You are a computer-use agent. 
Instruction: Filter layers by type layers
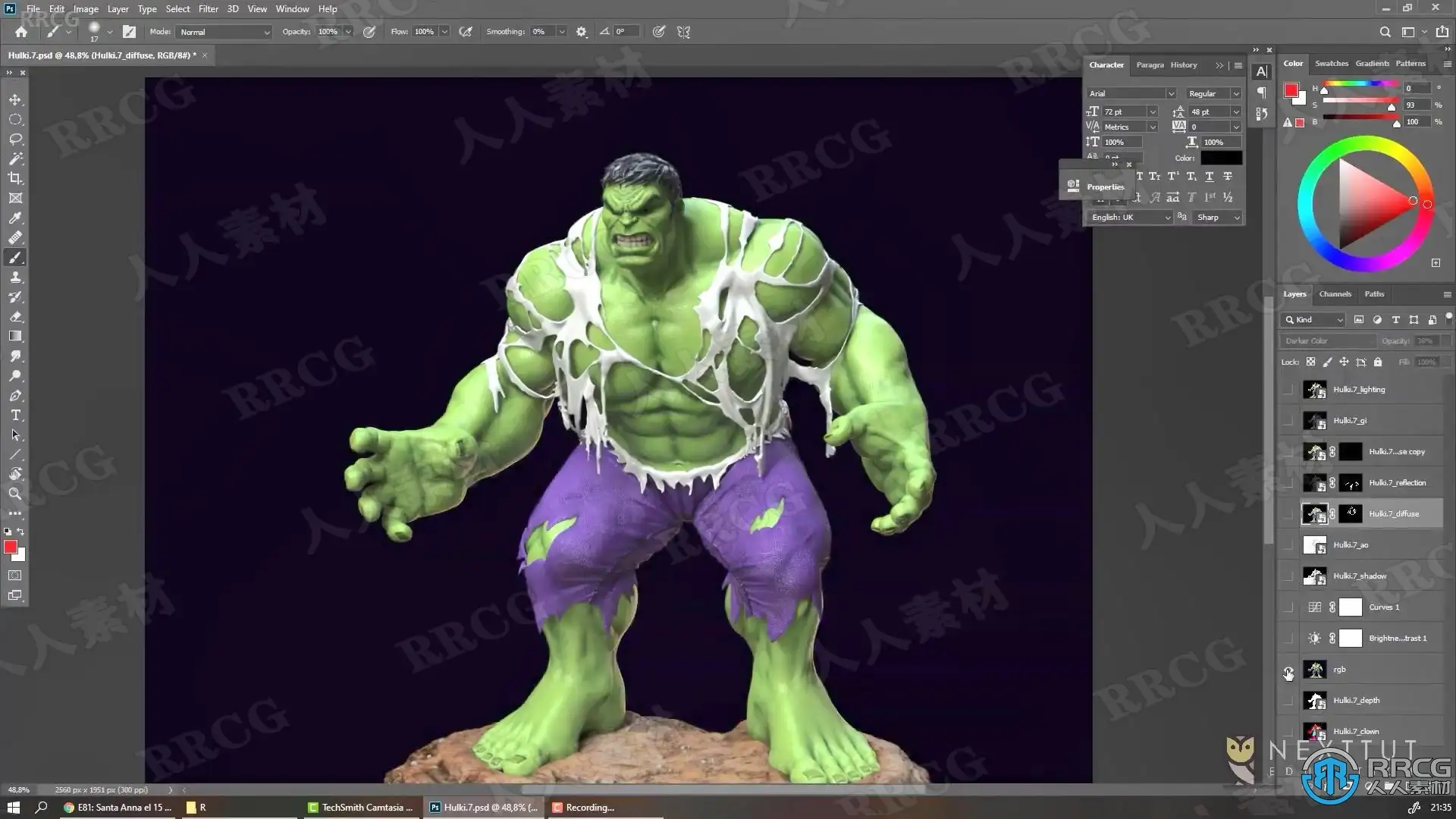pyautogui.click(x=1395, y=320)
